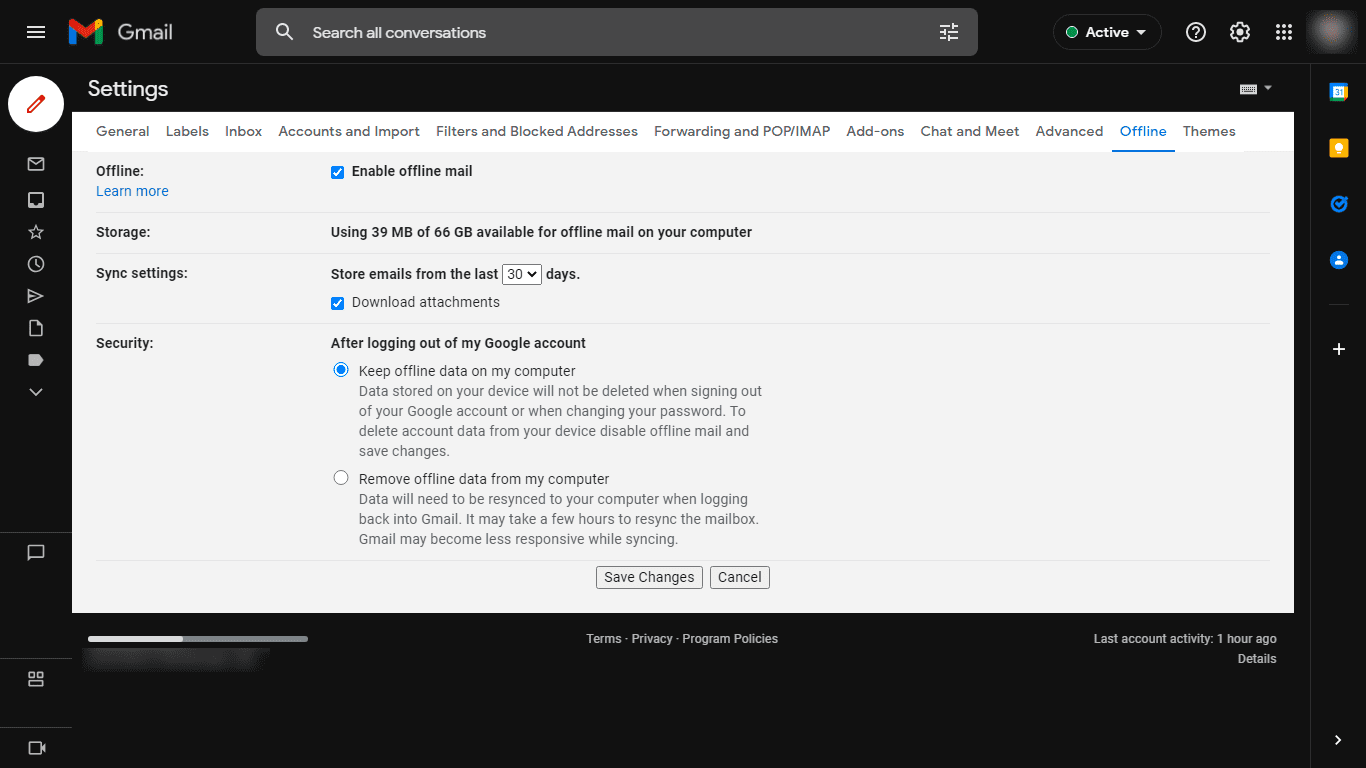This screenshot has width=1366, height=768.
Task: Open the Settings gear icon
Action: pos(1240,32)
